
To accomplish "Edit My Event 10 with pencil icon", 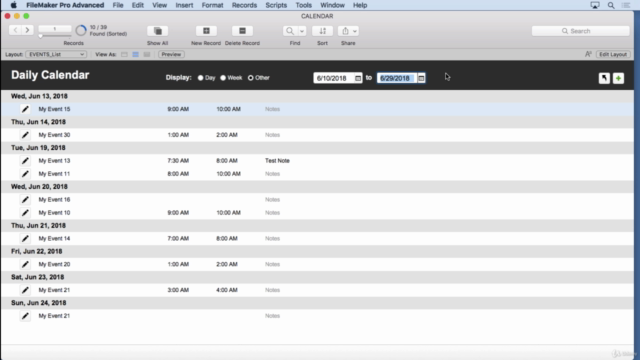I will [25, 213].
